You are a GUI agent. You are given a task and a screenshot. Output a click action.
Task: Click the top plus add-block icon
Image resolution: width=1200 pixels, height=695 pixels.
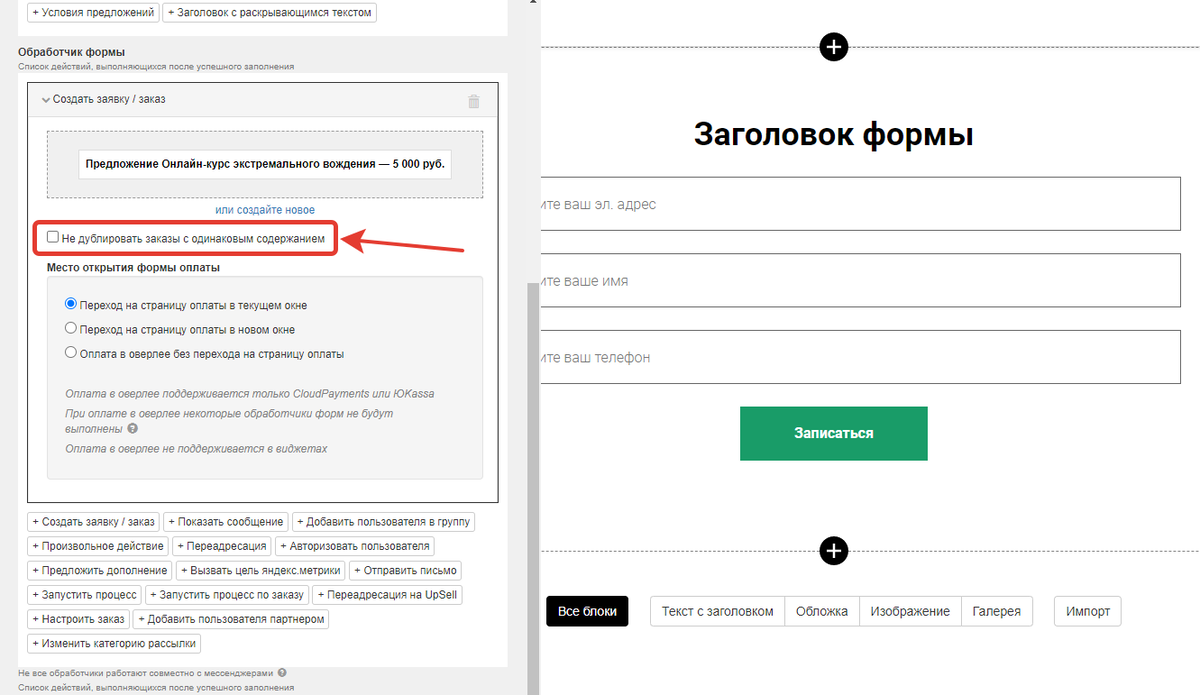point(833,46)
